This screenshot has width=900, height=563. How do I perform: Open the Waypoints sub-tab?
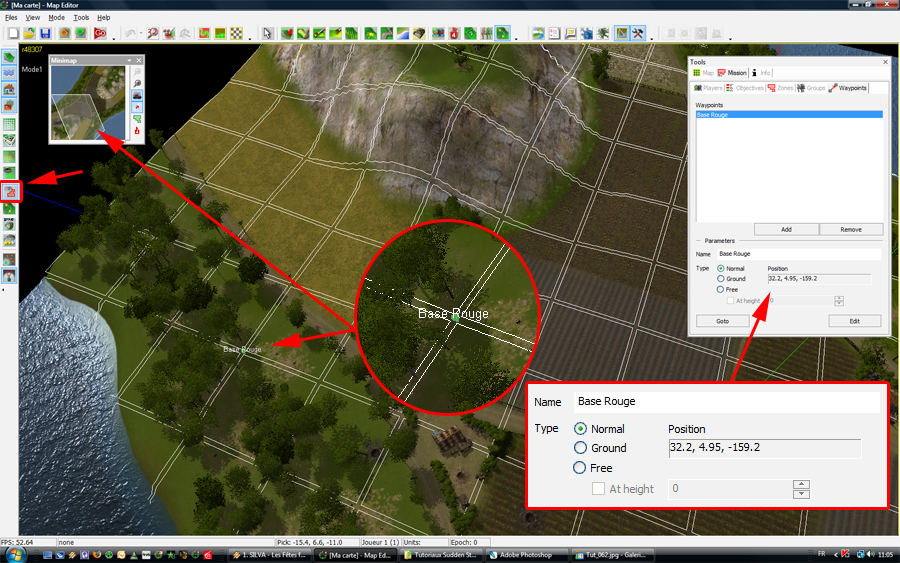click(x=848, y=88)
